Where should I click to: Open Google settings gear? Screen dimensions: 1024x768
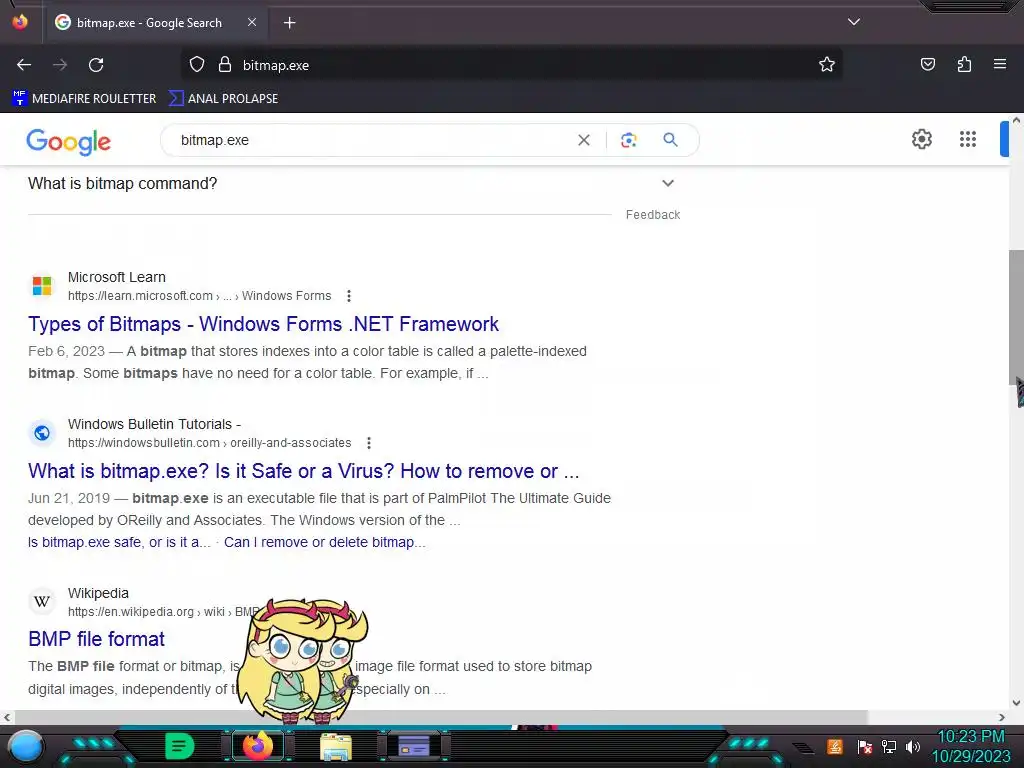tap(921, 139)
